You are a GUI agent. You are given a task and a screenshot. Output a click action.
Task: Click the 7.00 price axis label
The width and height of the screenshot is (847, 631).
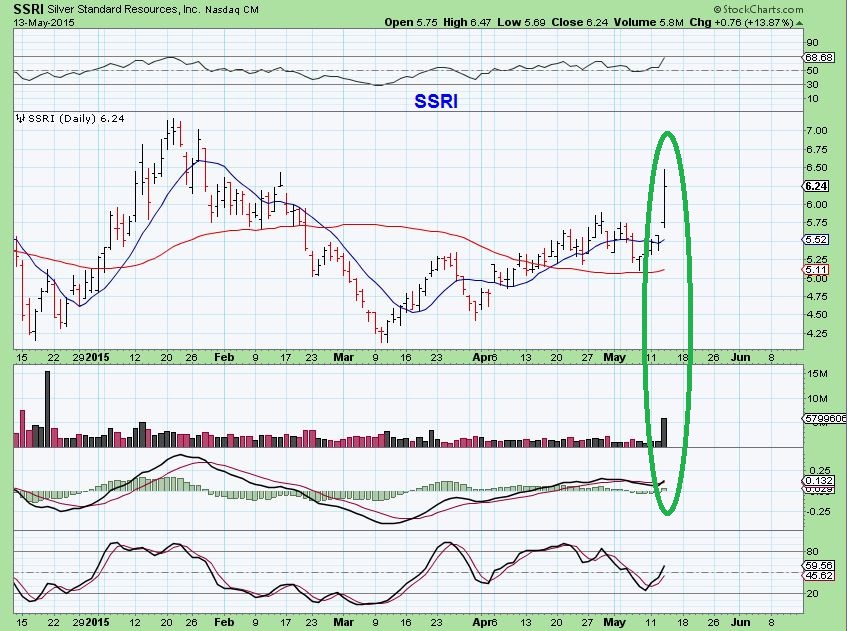pyautogui.click(x=816, y=130)
